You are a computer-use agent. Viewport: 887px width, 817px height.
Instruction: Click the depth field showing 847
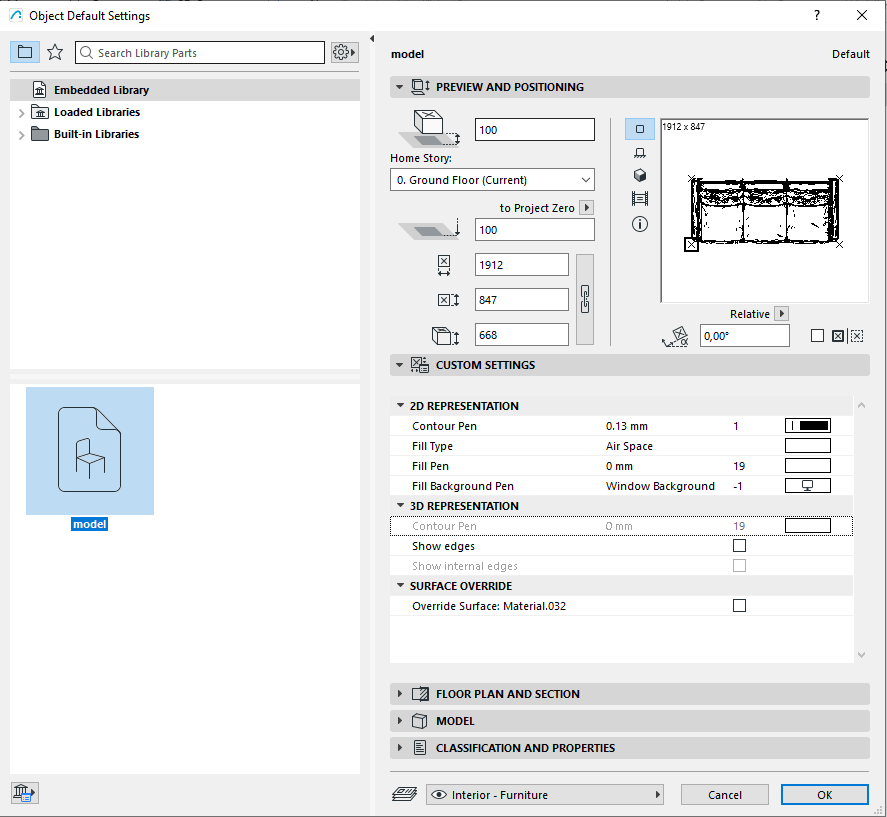522,300
